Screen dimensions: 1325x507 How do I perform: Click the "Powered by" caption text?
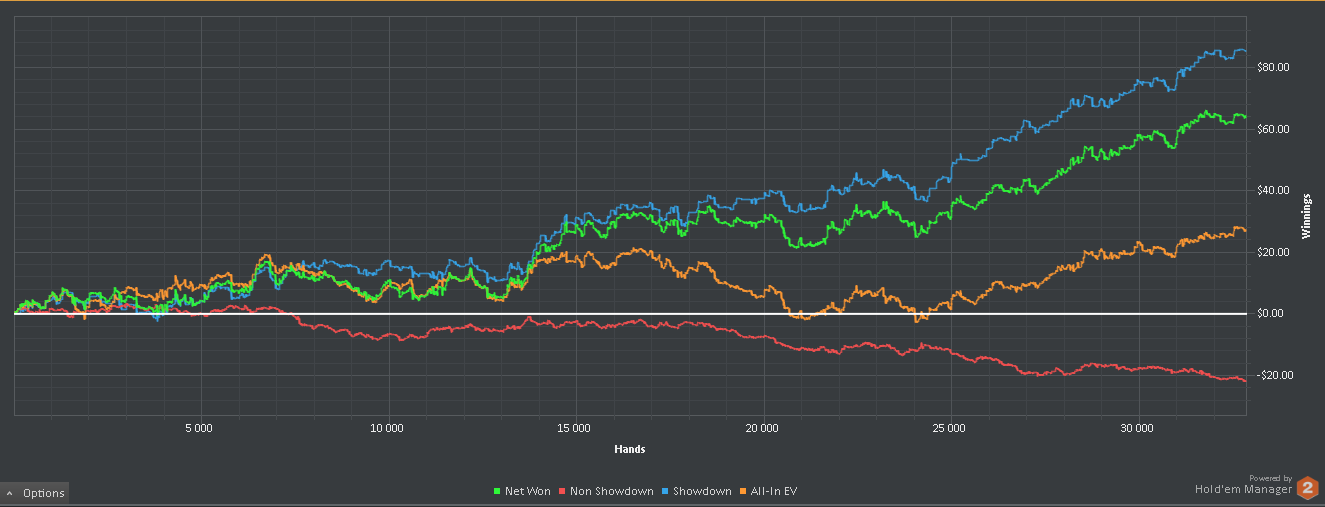(1270, 478)
